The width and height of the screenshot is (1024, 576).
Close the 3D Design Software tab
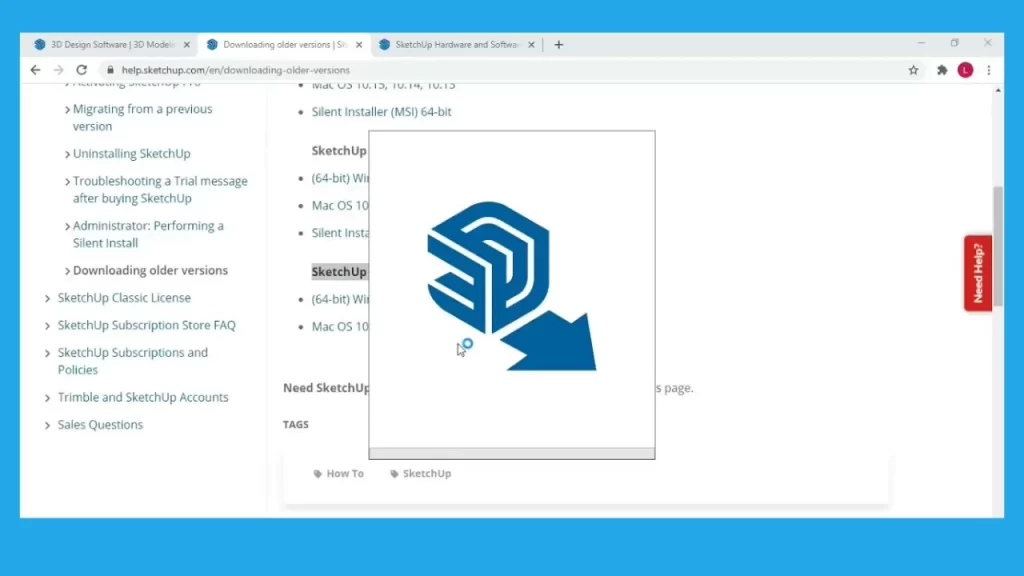click(x=187, y=44)
